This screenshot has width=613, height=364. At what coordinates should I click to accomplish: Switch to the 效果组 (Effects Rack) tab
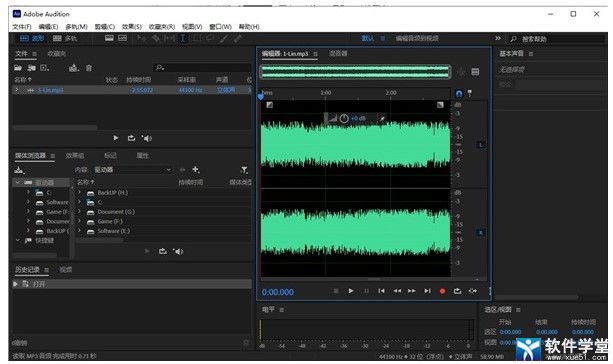tap(74, 156)
